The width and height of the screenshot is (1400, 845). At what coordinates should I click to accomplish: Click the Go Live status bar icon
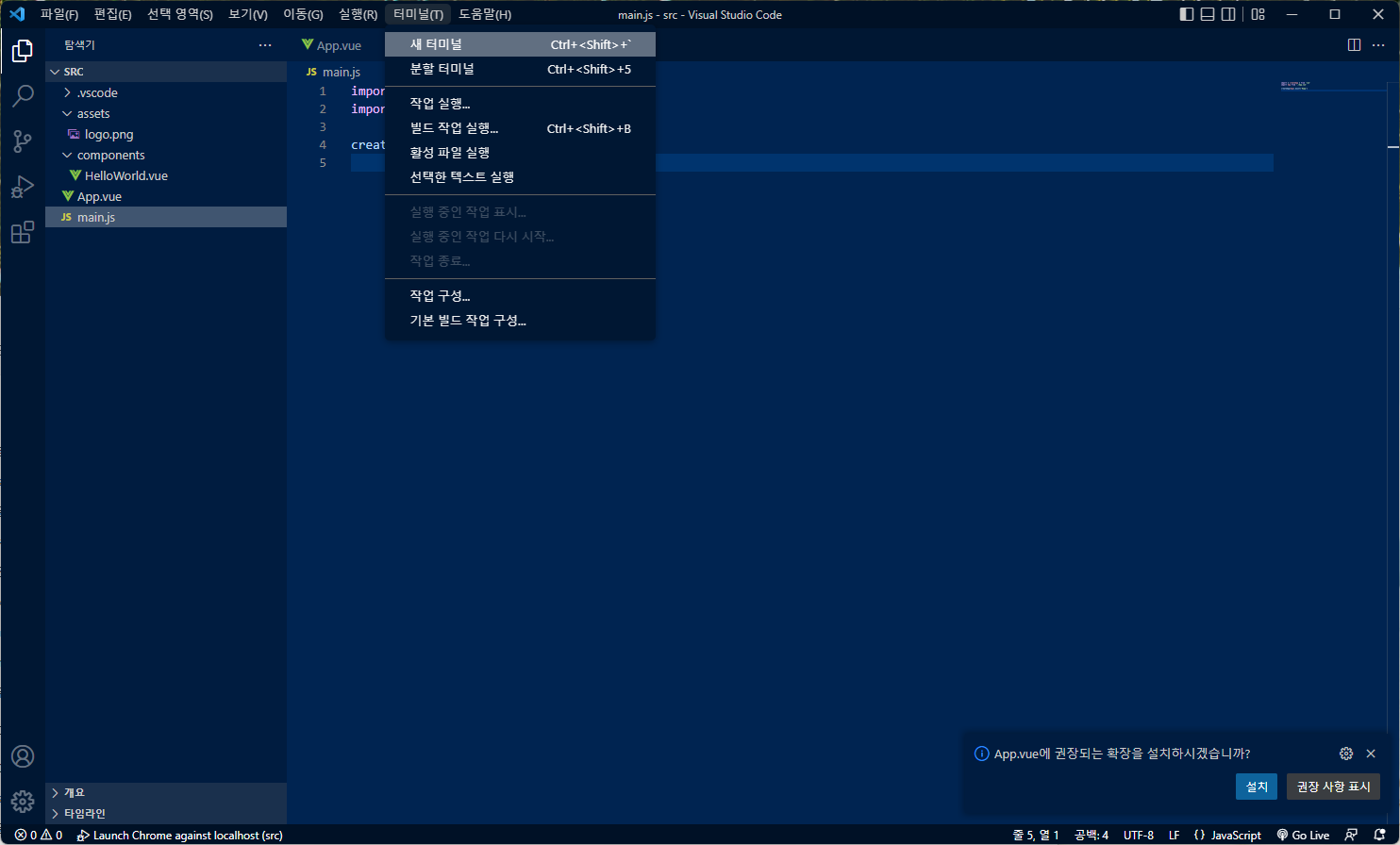pos(1303,835)
